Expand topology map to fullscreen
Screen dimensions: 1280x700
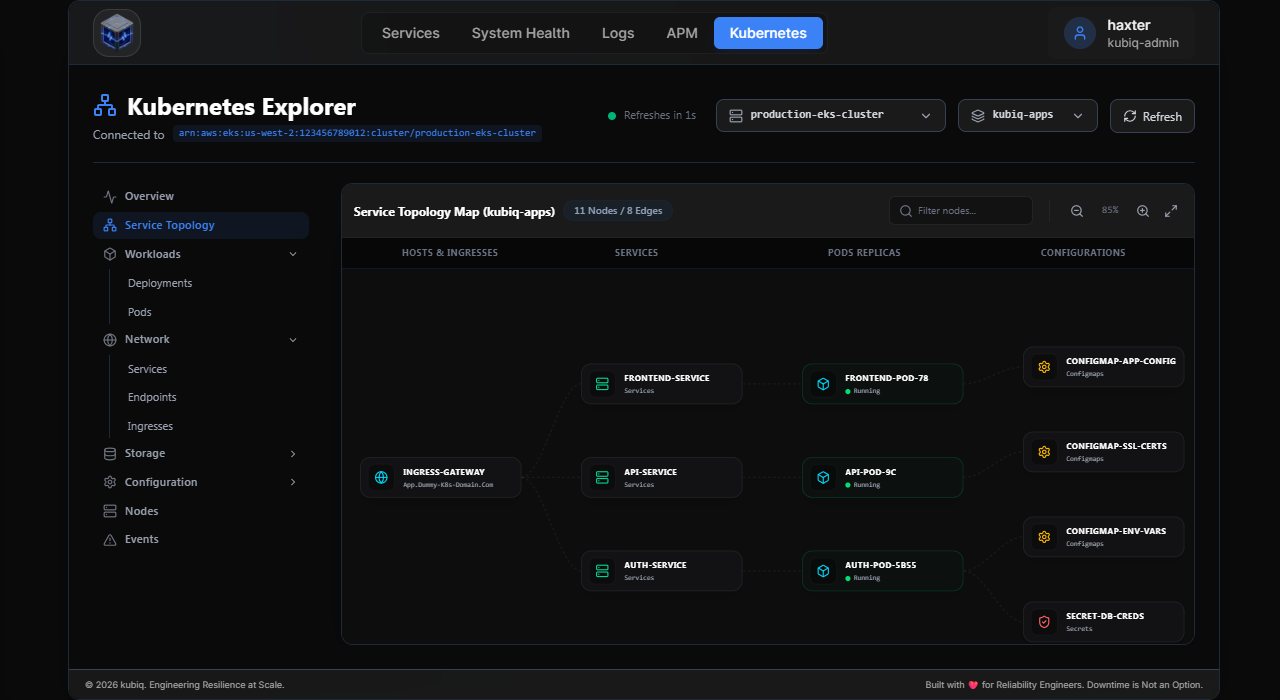pyautogui.click(x=1171, y=211)
